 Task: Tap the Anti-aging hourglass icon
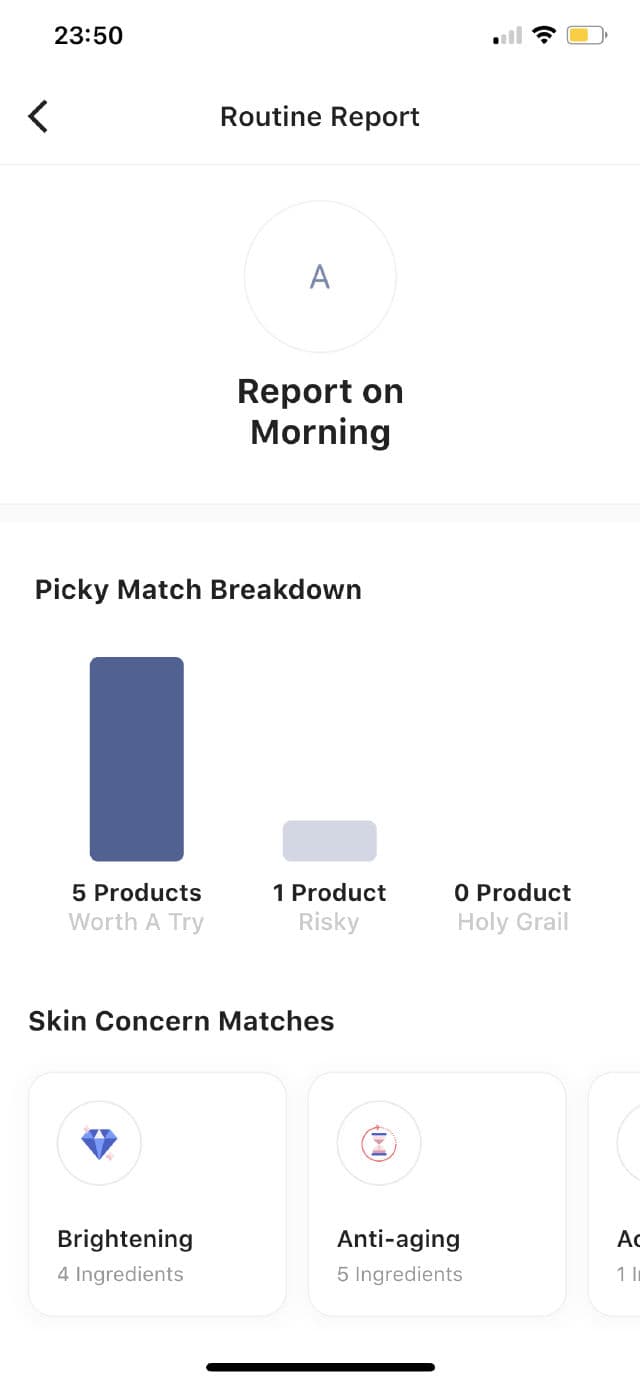pos(379,1142)
